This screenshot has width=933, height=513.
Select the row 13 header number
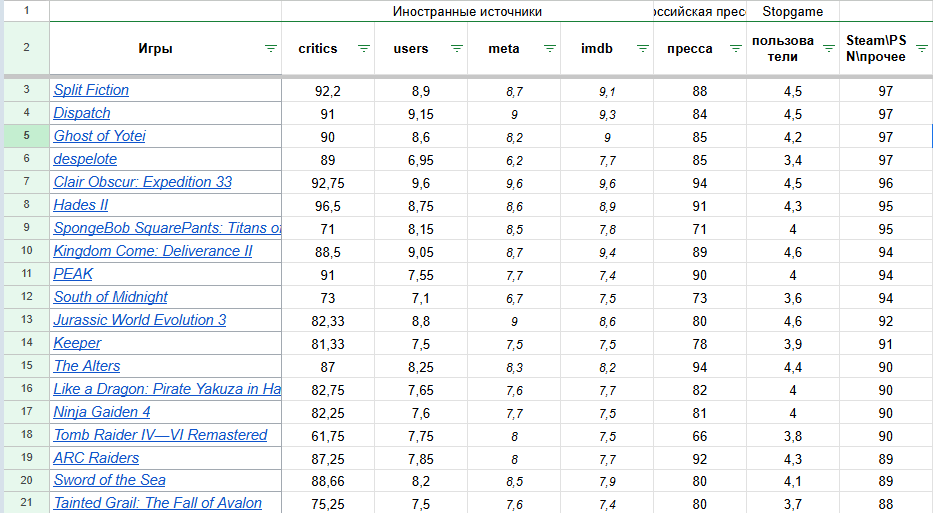(x=26, y=320)
